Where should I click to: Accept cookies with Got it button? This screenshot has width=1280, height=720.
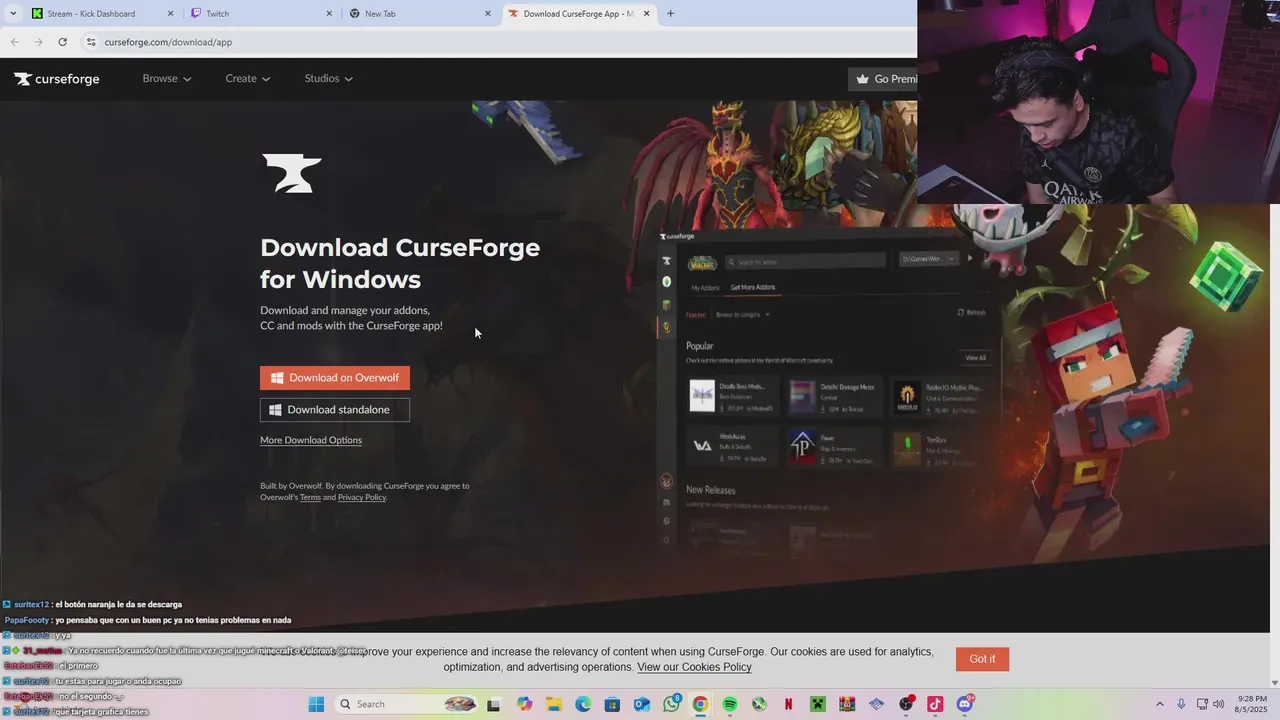(982, 659)
